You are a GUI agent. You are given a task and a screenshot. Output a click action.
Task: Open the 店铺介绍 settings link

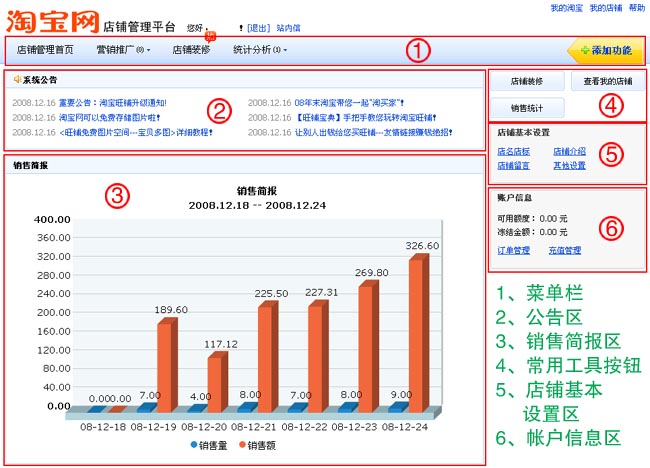click(x=570, y=152)
